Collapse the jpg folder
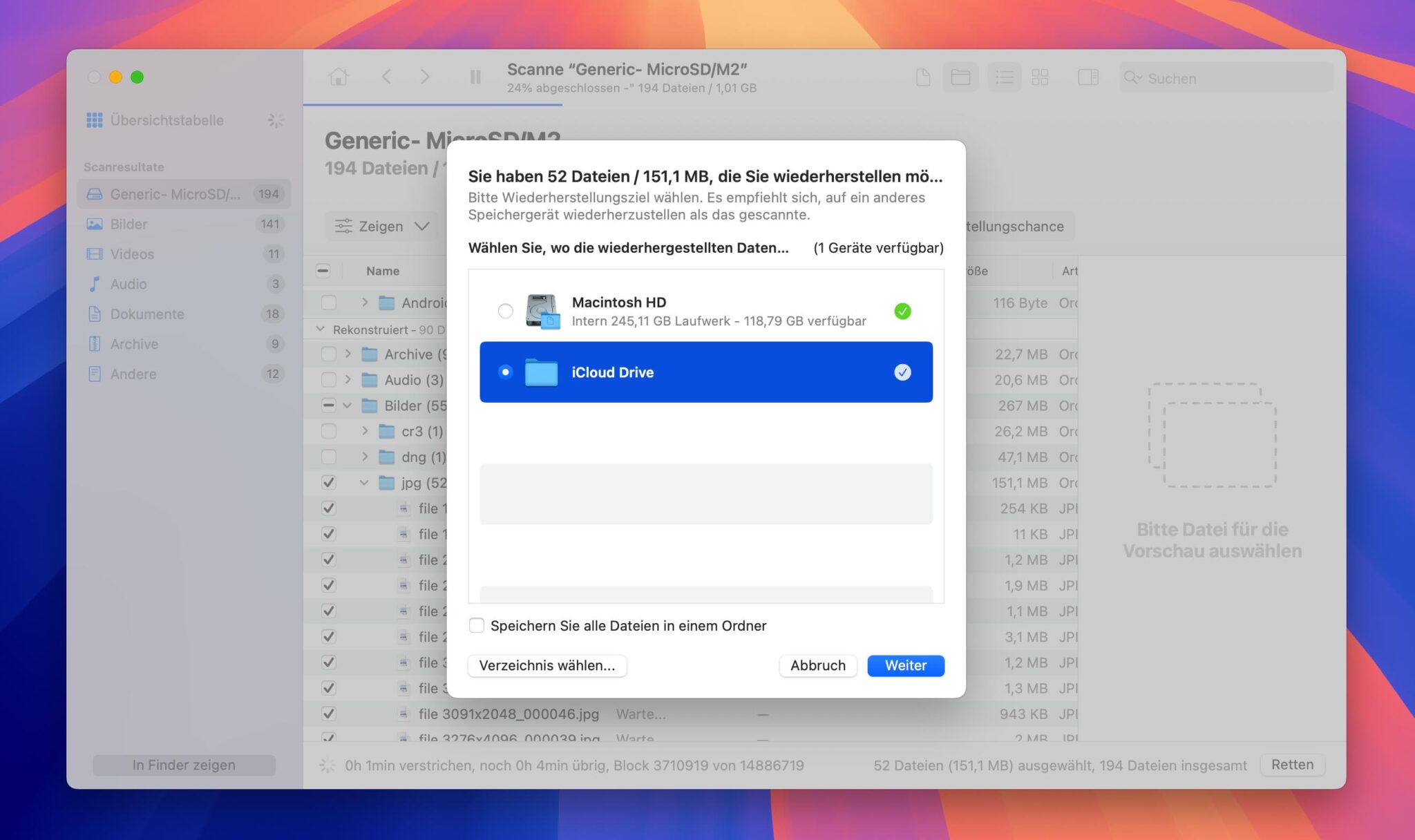Screen dimensions: 1415x840 tap(365, 483)
